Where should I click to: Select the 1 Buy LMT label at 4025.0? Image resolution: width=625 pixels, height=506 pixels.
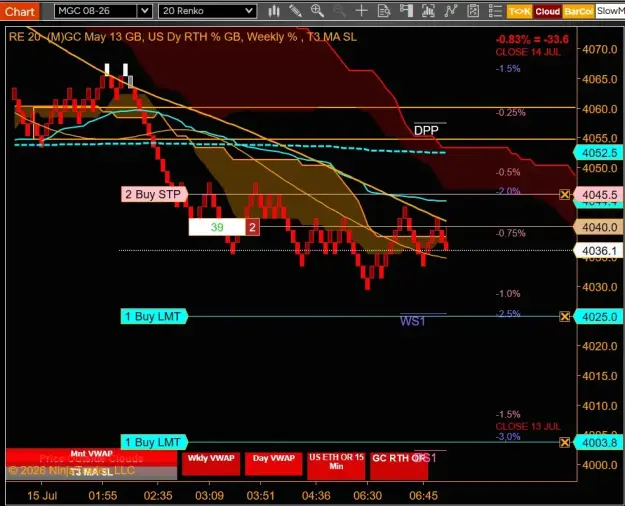[154, 317]
